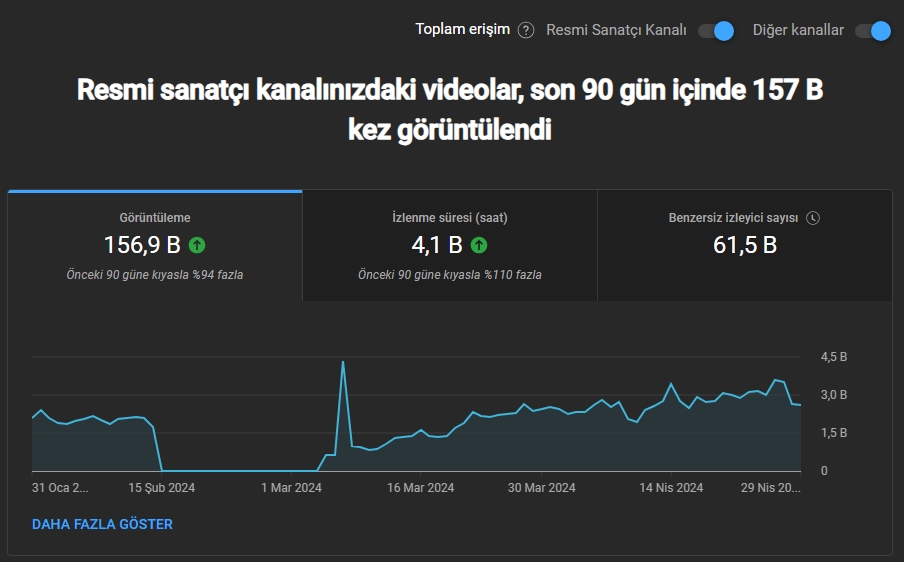This screenshot has height=562, width=904.
Task: Click the Toplam erişim help question icon
Action: [525, 30]
